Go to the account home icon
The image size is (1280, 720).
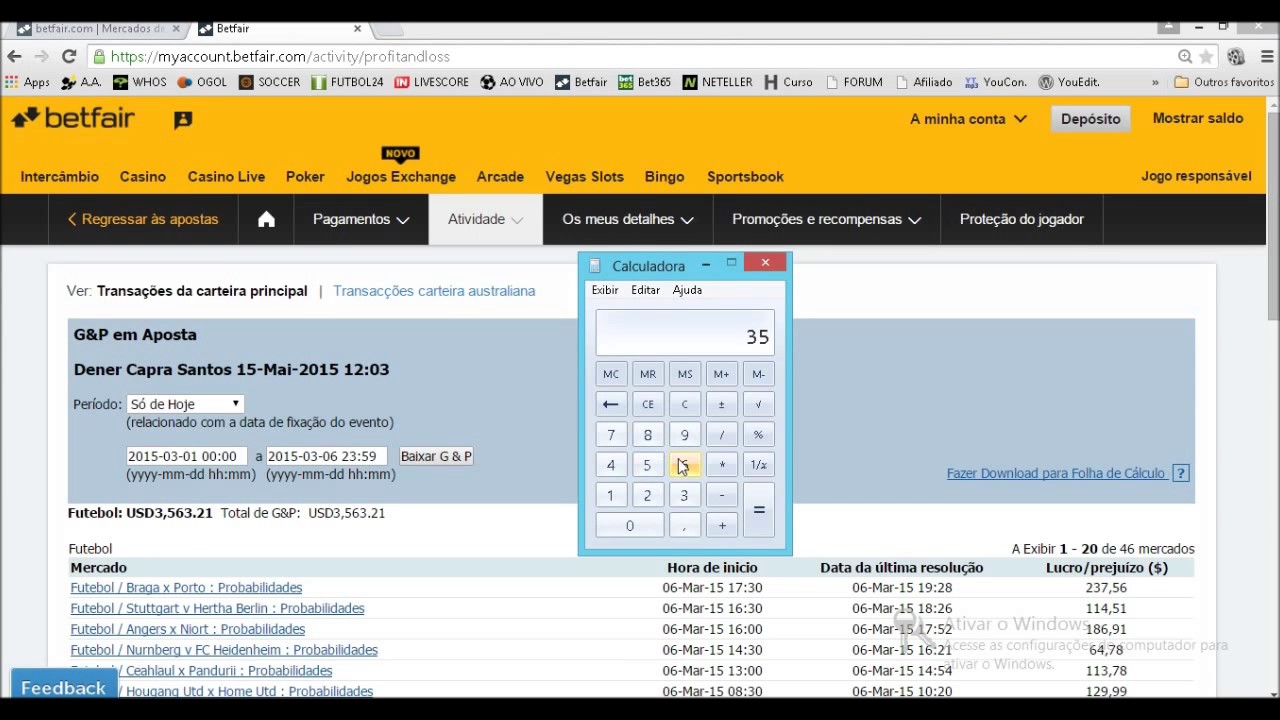tap(266, 219)
